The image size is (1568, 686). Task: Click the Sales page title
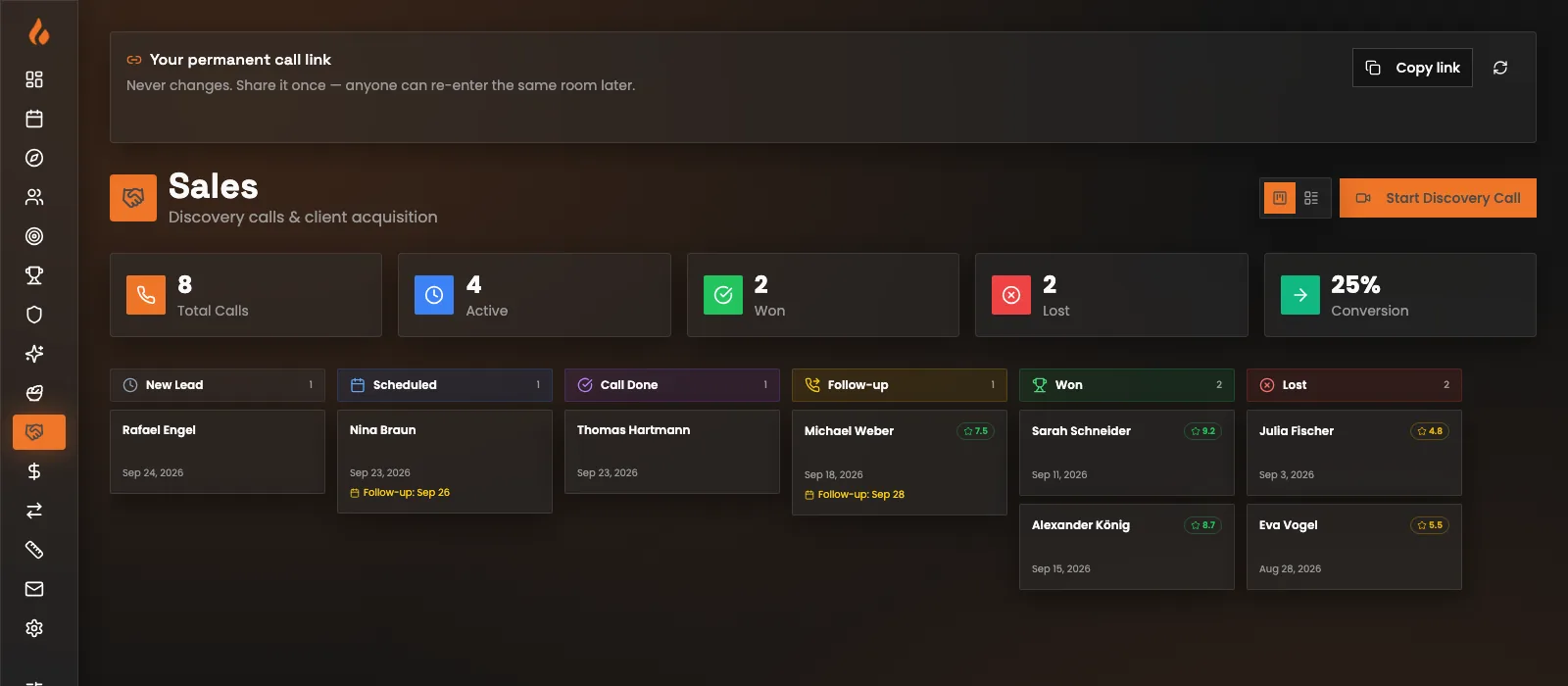(x=214, y=186)
